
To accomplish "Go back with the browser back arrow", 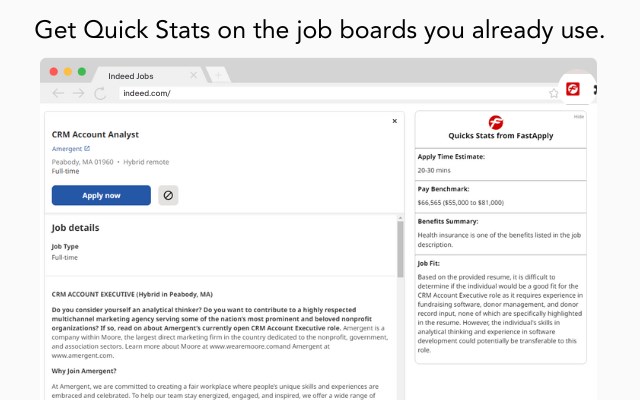I will pyautogui.click(x=57, y=93).
